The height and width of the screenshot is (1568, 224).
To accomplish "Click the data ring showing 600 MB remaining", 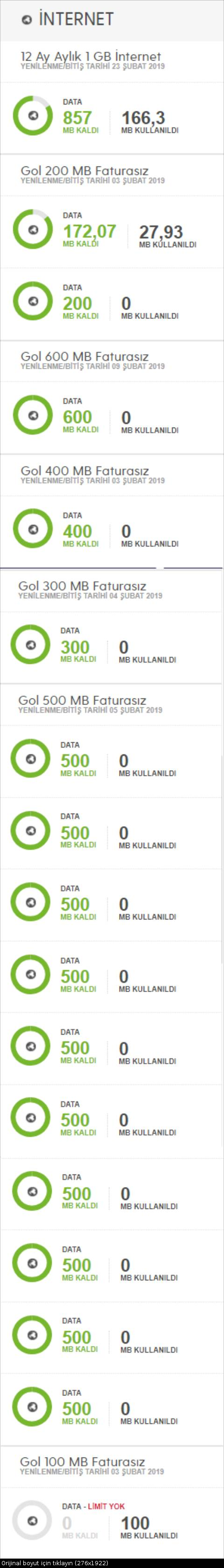I will pos(33,415).
